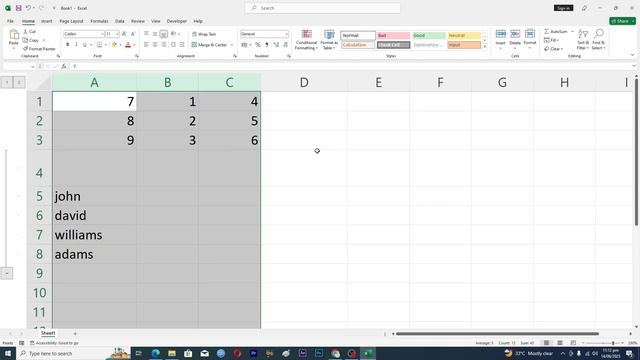Click the Decrease Indent icon
This screenshot has width=640, height=360.
(x=173, y=45)
